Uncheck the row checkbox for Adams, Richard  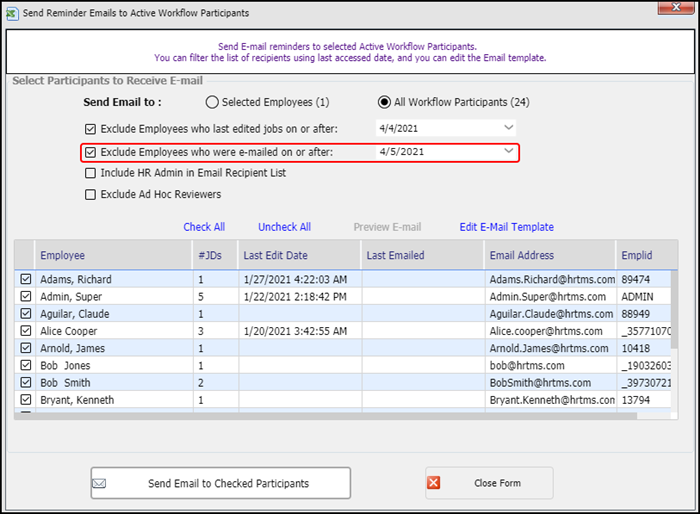click(26, 280)
